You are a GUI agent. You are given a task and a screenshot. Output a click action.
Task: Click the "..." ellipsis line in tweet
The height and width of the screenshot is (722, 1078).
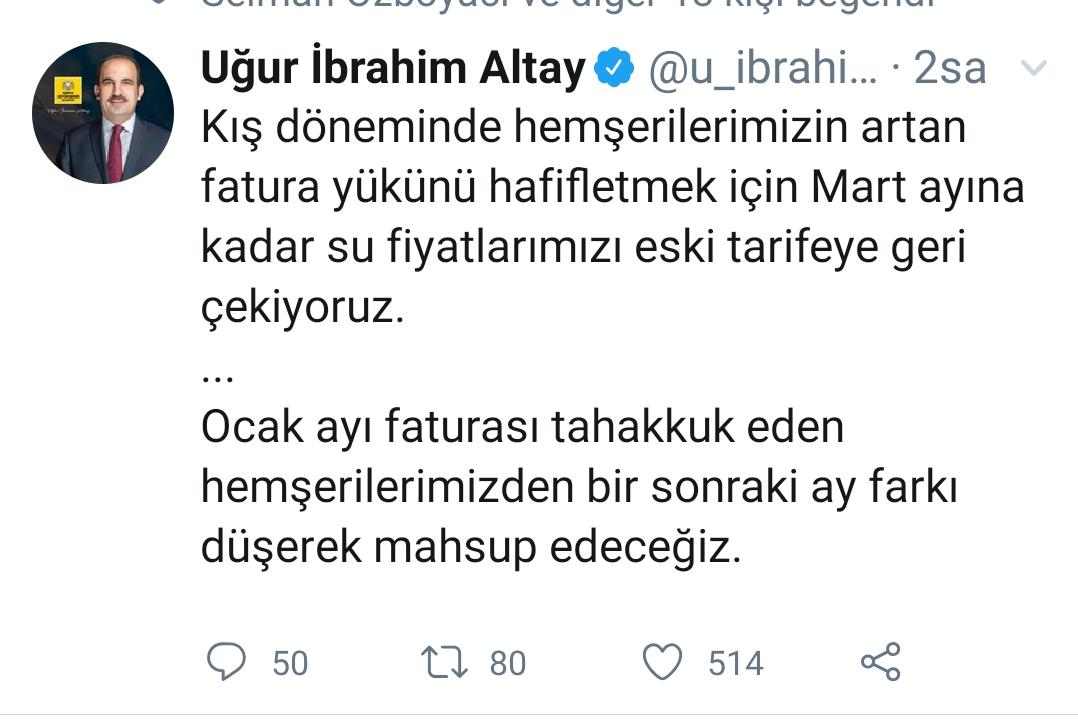217,375
